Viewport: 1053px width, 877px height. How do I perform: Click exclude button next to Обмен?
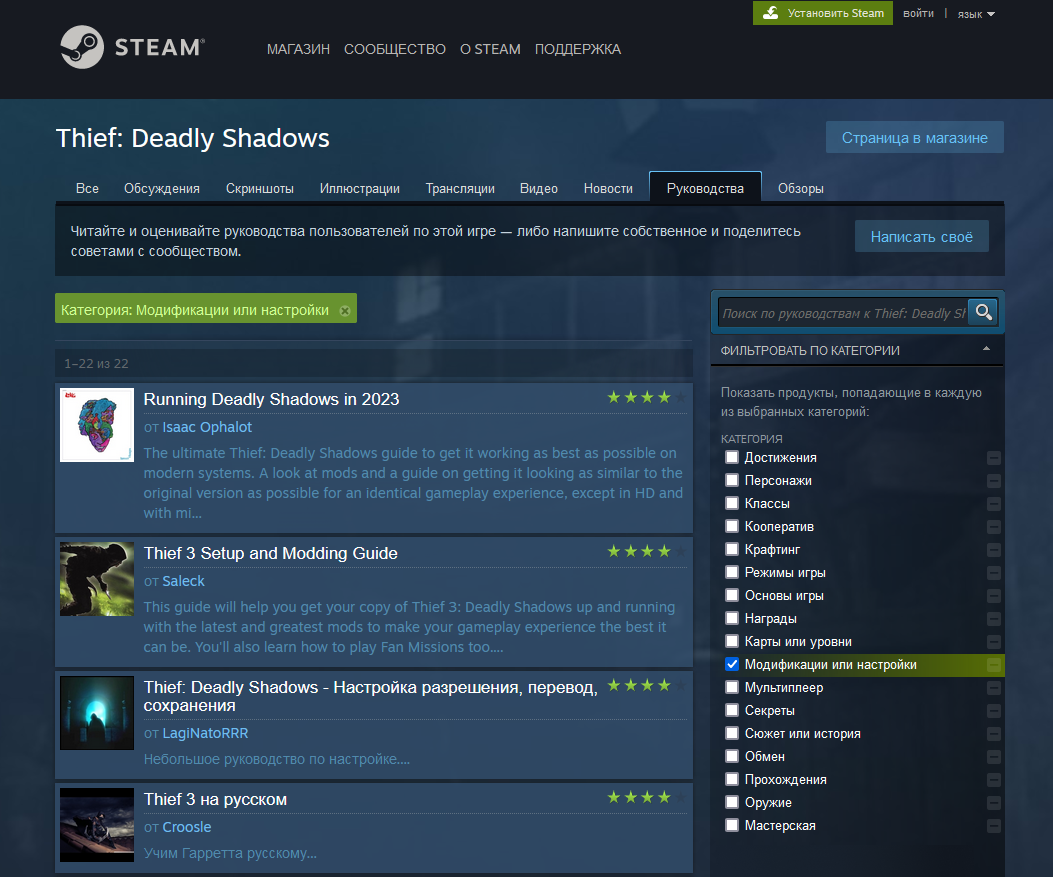994,757
